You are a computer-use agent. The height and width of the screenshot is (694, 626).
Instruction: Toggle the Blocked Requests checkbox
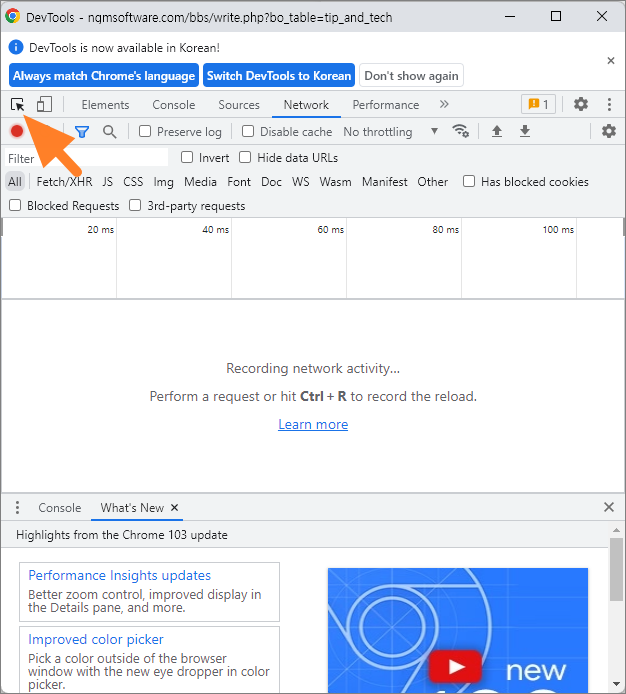coord(15,205)
